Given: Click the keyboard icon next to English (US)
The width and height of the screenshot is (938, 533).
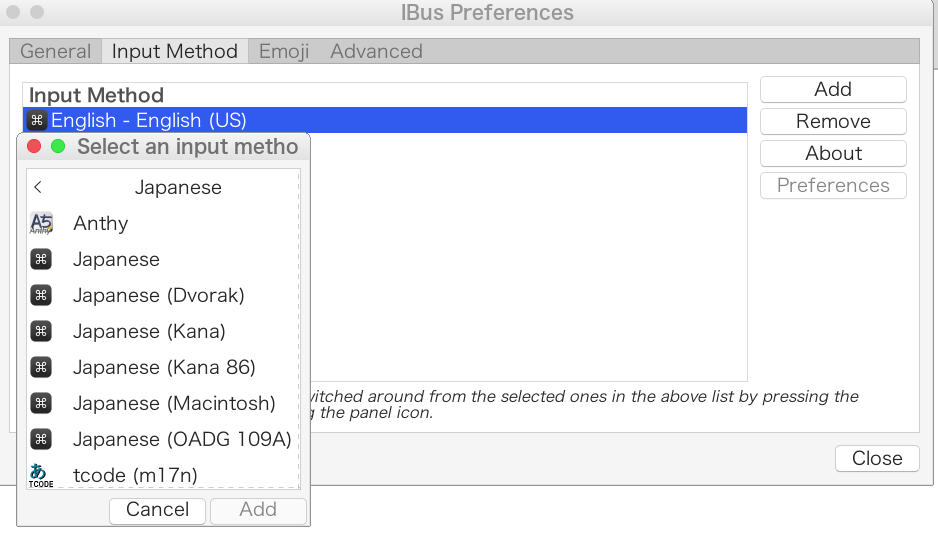Looking at the screenshot, I should point(37,120).
